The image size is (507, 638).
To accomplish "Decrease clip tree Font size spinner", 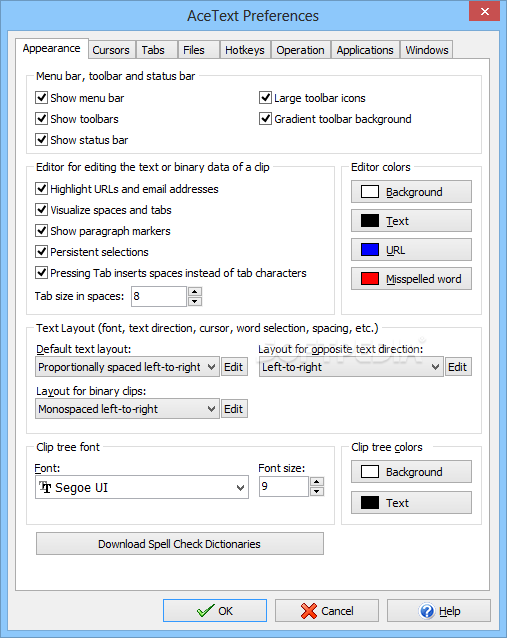I will point(317,492).
